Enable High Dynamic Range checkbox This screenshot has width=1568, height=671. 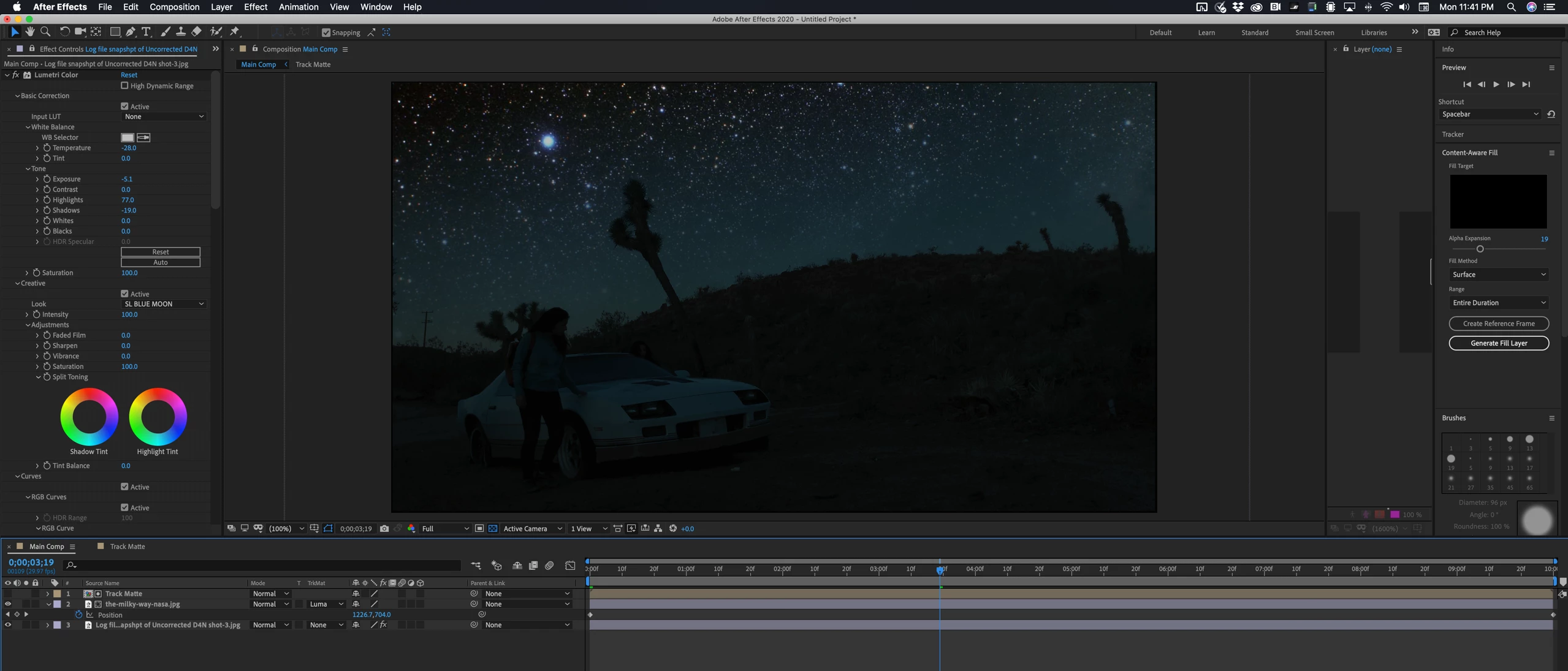[125, 86]
